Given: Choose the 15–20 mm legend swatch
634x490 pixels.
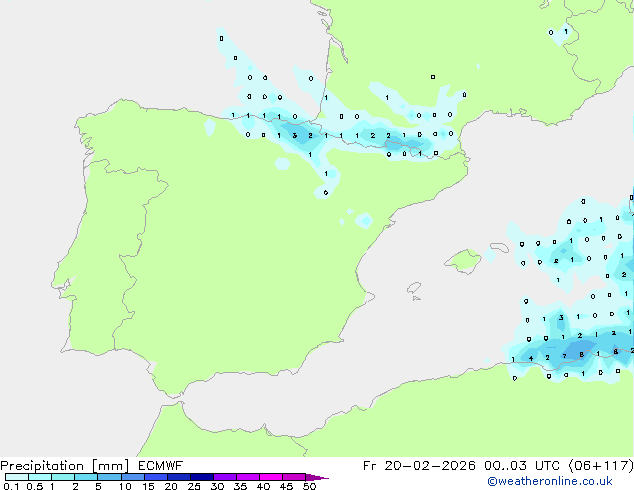Looking at the screenshot, I should [x=156, y=477].
